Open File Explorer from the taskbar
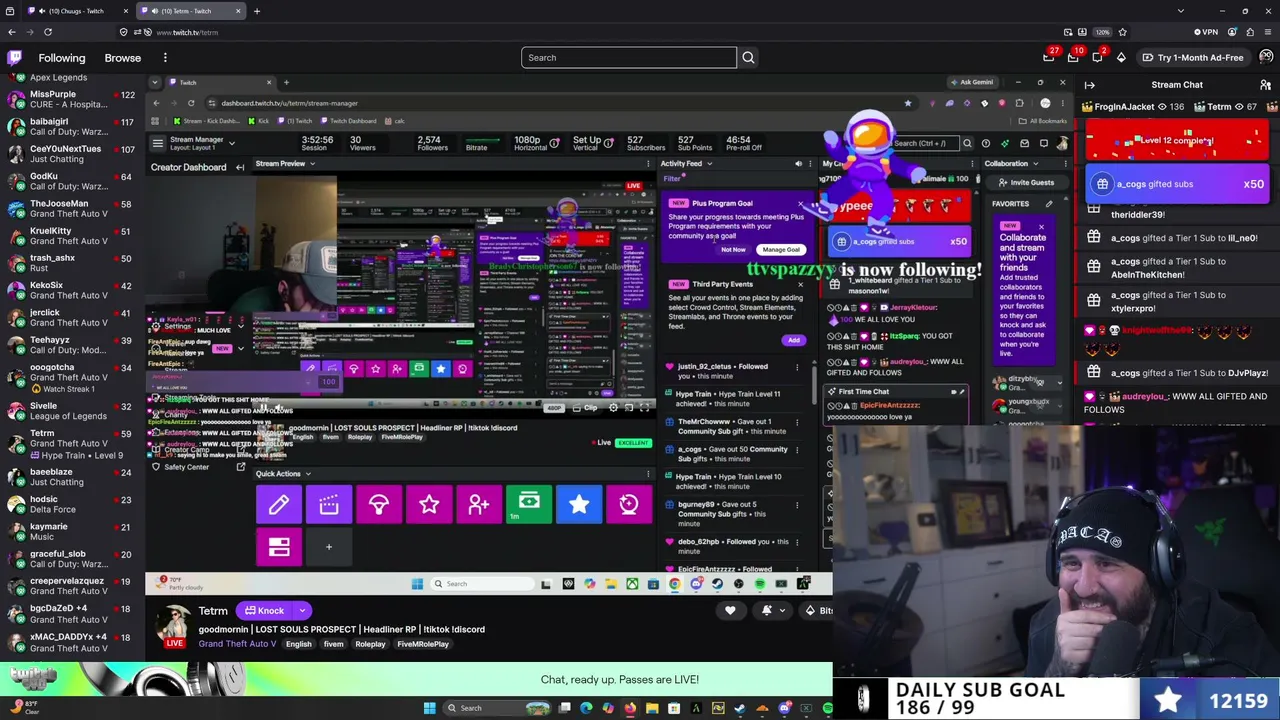Viewport: 1280px width, 720px height. point(652,708)
